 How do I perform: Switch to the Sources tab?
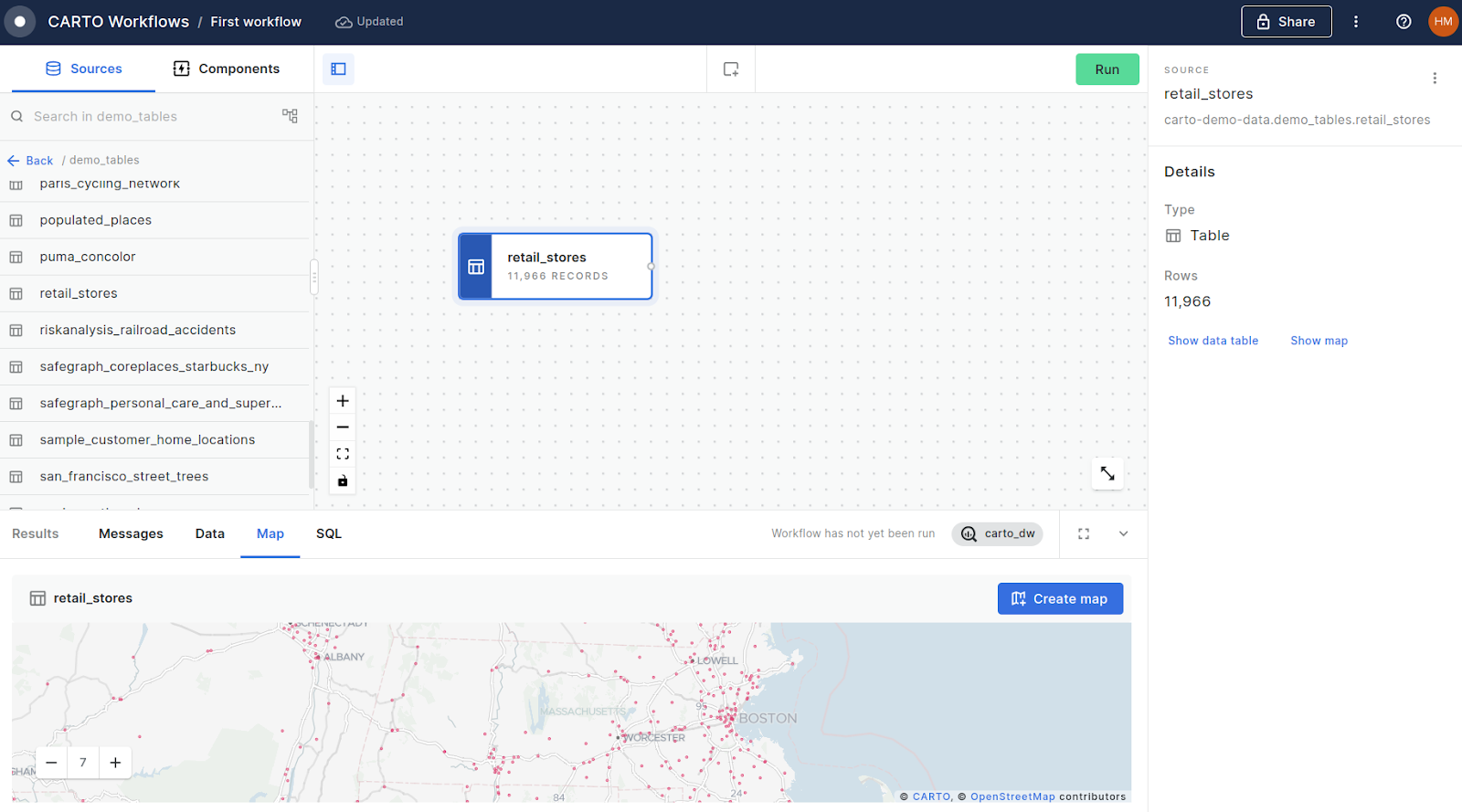coord(84,69)
